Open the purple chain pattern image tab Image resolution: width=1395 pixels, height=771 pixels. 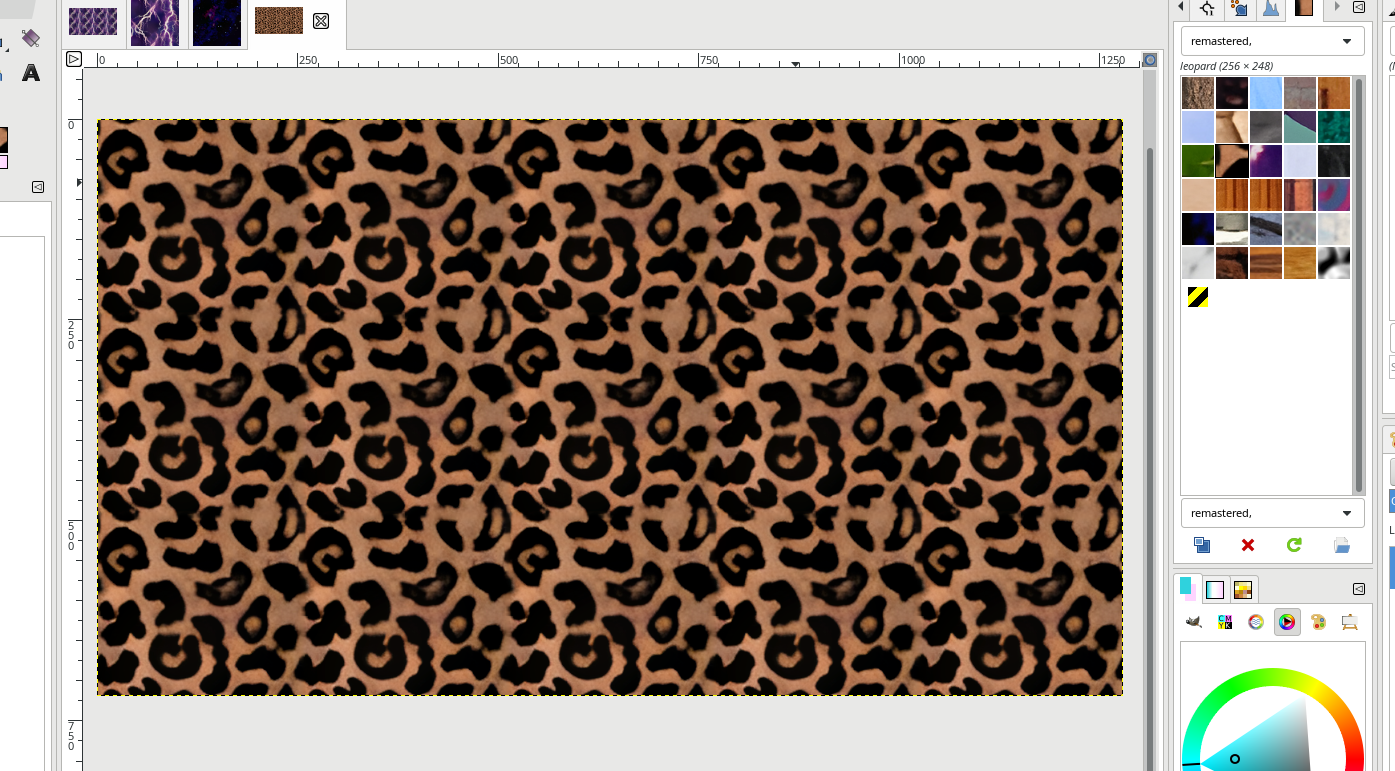(x=93, y=21)
